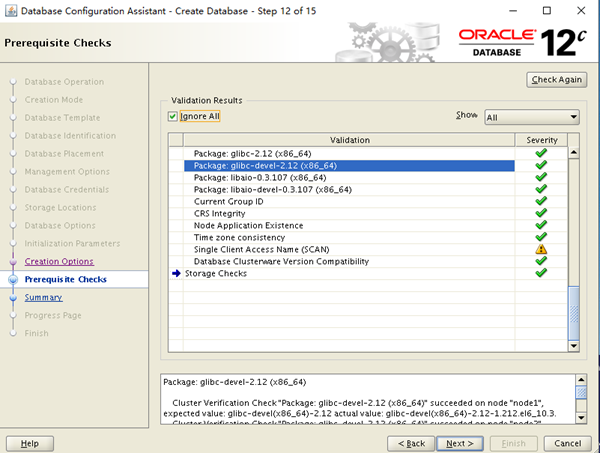Click the Validation column header
The image size is (600, 453).
pyautogui.click(x=349, y=140)
